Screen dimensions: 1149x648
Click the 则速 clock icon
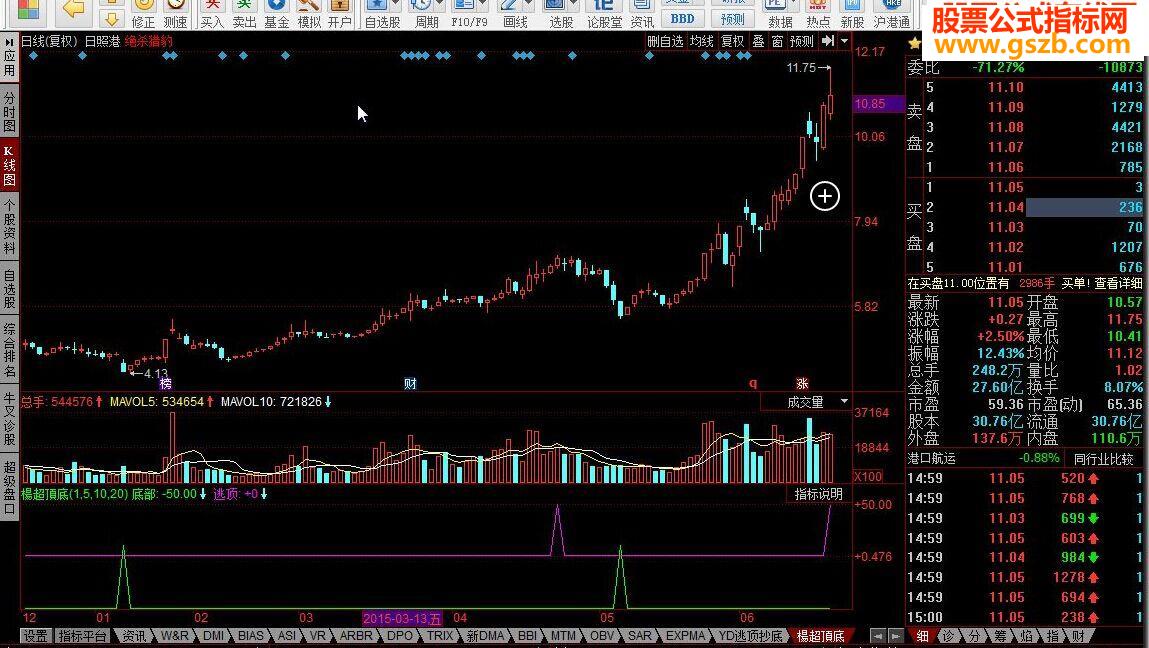coord(175,14)
